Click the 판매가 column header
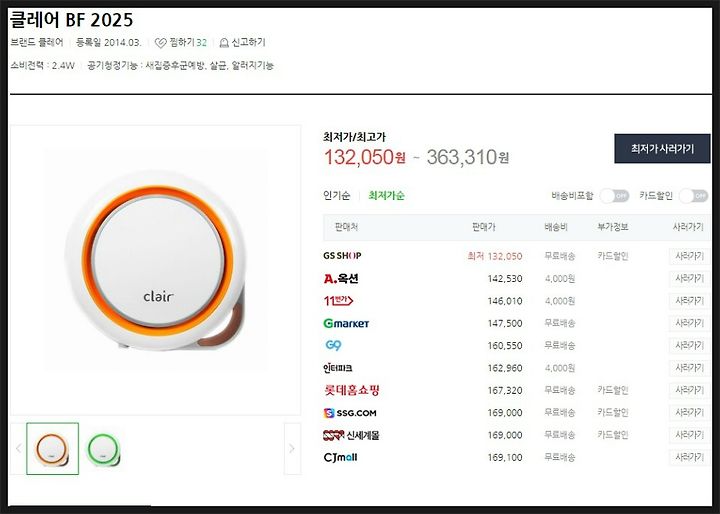The height and width of the screenshot is (514, 720). 484,227
